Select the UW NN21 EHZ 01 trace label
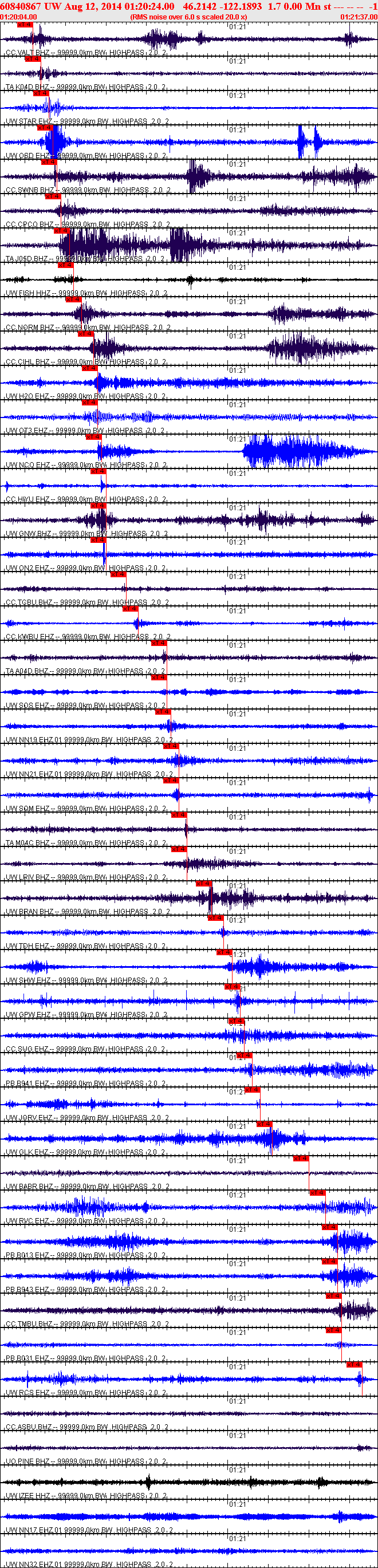378x1568 pixels. pos(89,775)
